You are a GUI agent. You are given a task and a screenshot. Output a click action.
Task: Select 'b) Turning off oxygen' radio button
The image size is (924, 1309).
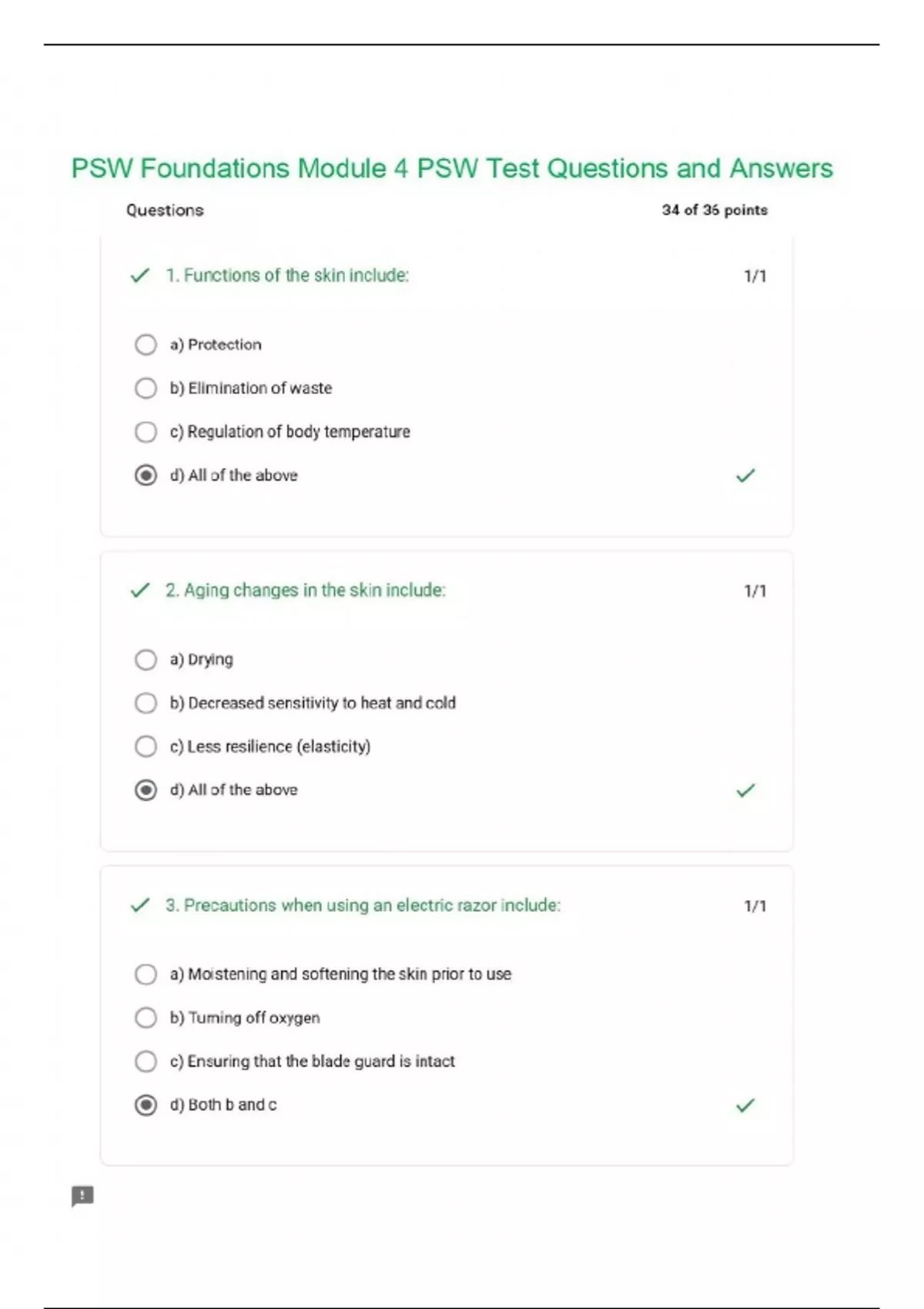pyautogui.click(x=146, y=1018)
